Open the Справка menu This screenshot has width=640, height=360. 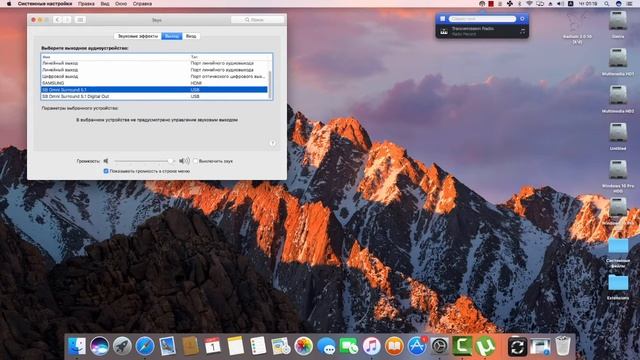142,4
